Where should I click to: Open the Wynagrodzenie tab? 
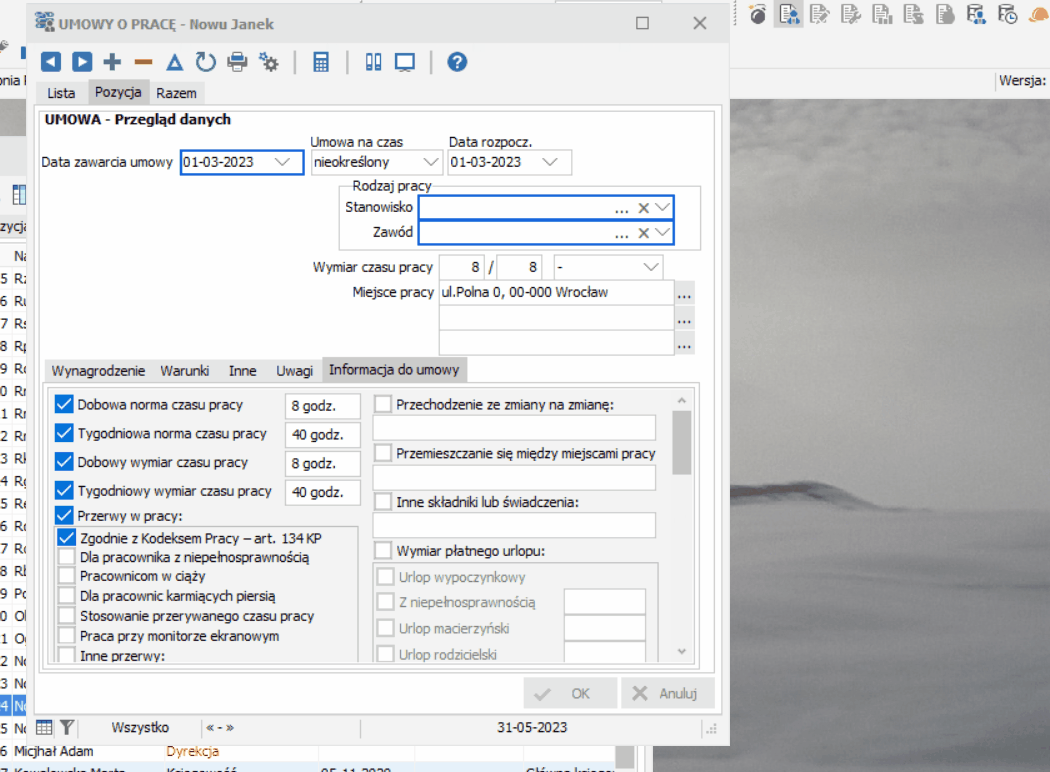pyautogui.click(x=98, y=371)
